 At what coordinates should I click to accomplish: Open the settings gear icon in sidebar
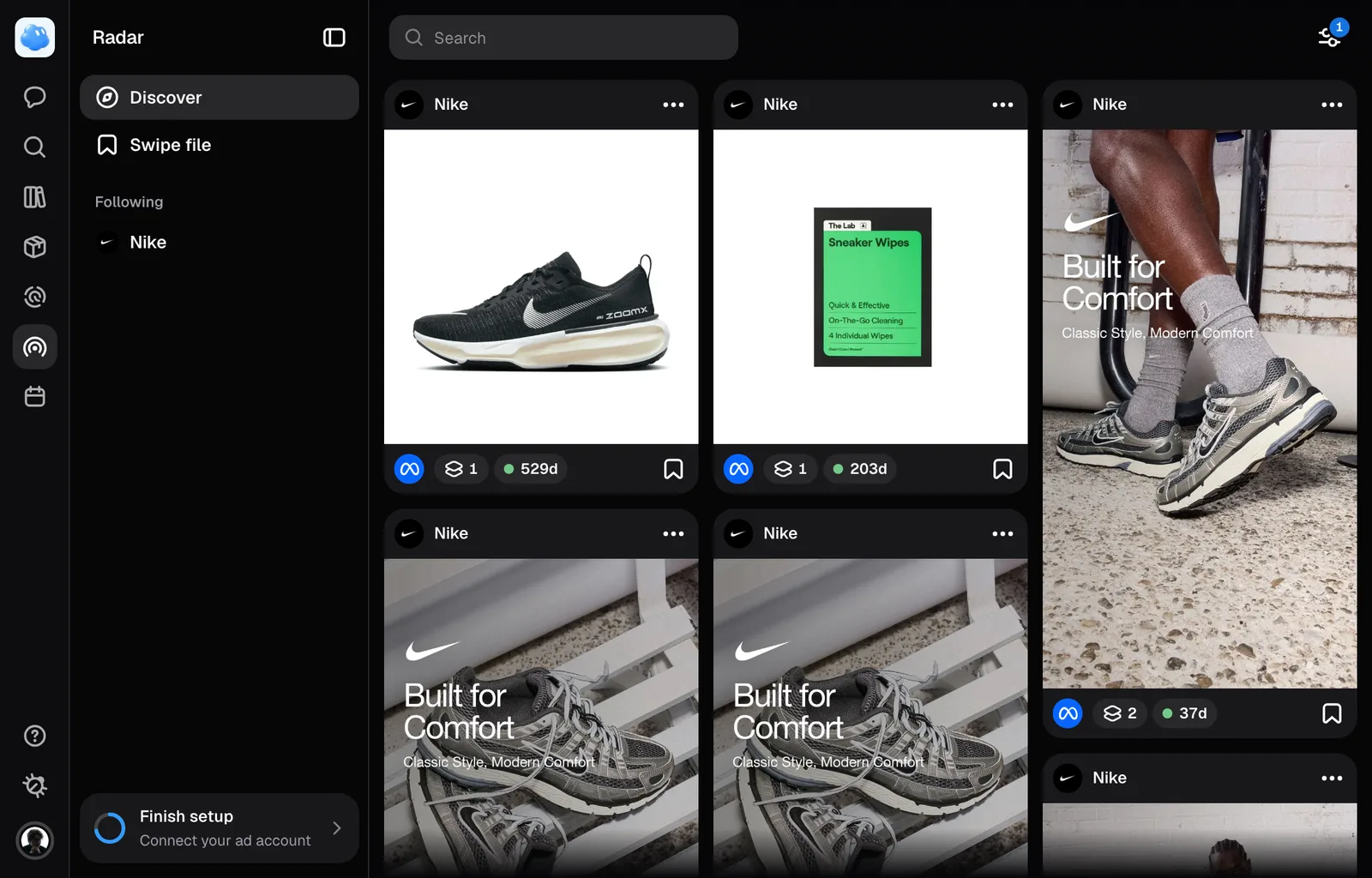coord(34,785)
